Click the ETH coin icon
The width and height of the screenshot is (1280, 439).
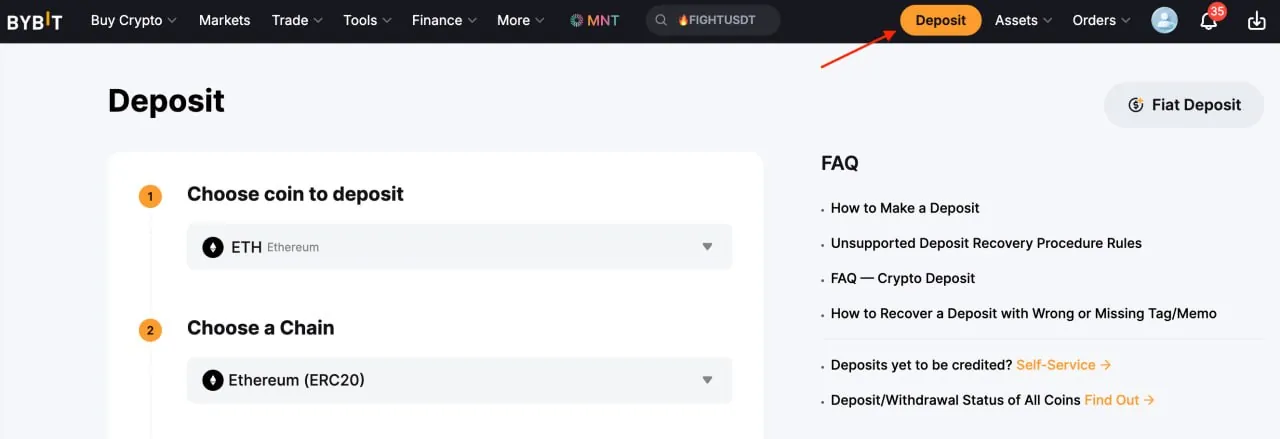pos(213,247)
